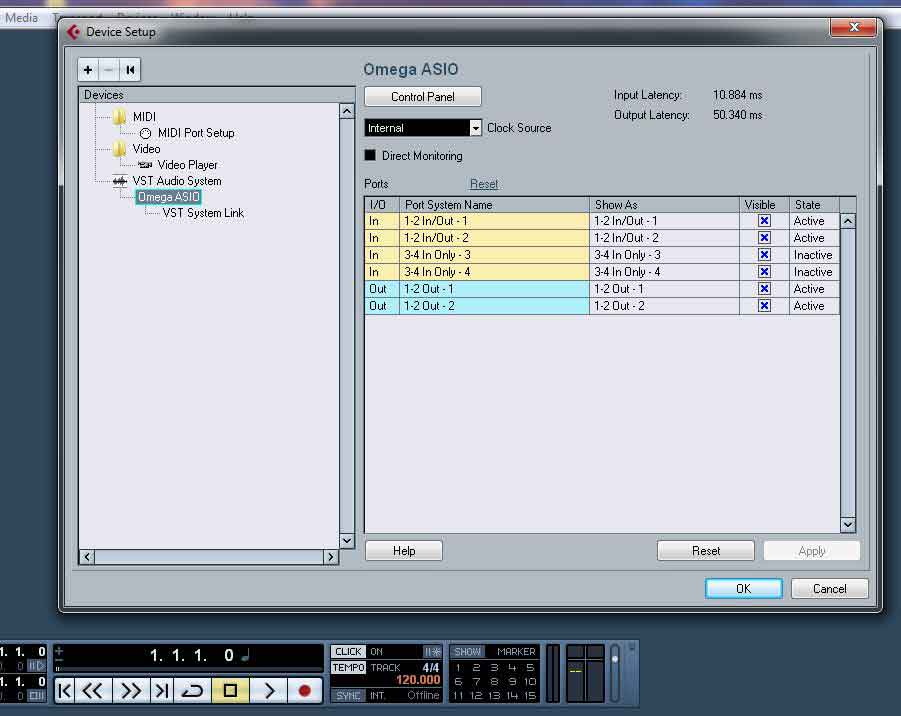Viewport: 901px width, 716px height.
Task: Click the Cubase logo in Device Setup titlebar
Action: 73,32
